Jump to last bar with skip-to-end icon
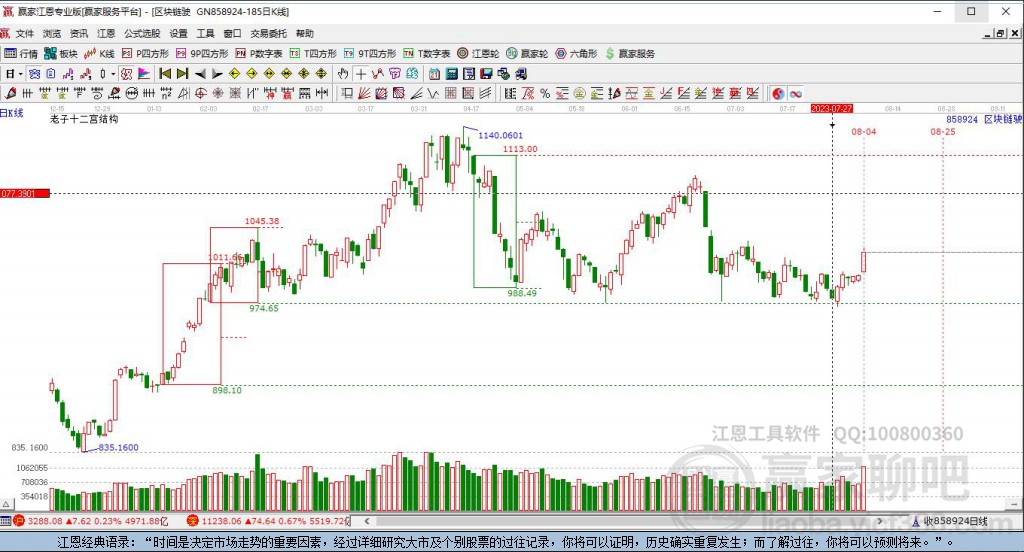Screen dimensions: 1024x552 coord(182,74)
